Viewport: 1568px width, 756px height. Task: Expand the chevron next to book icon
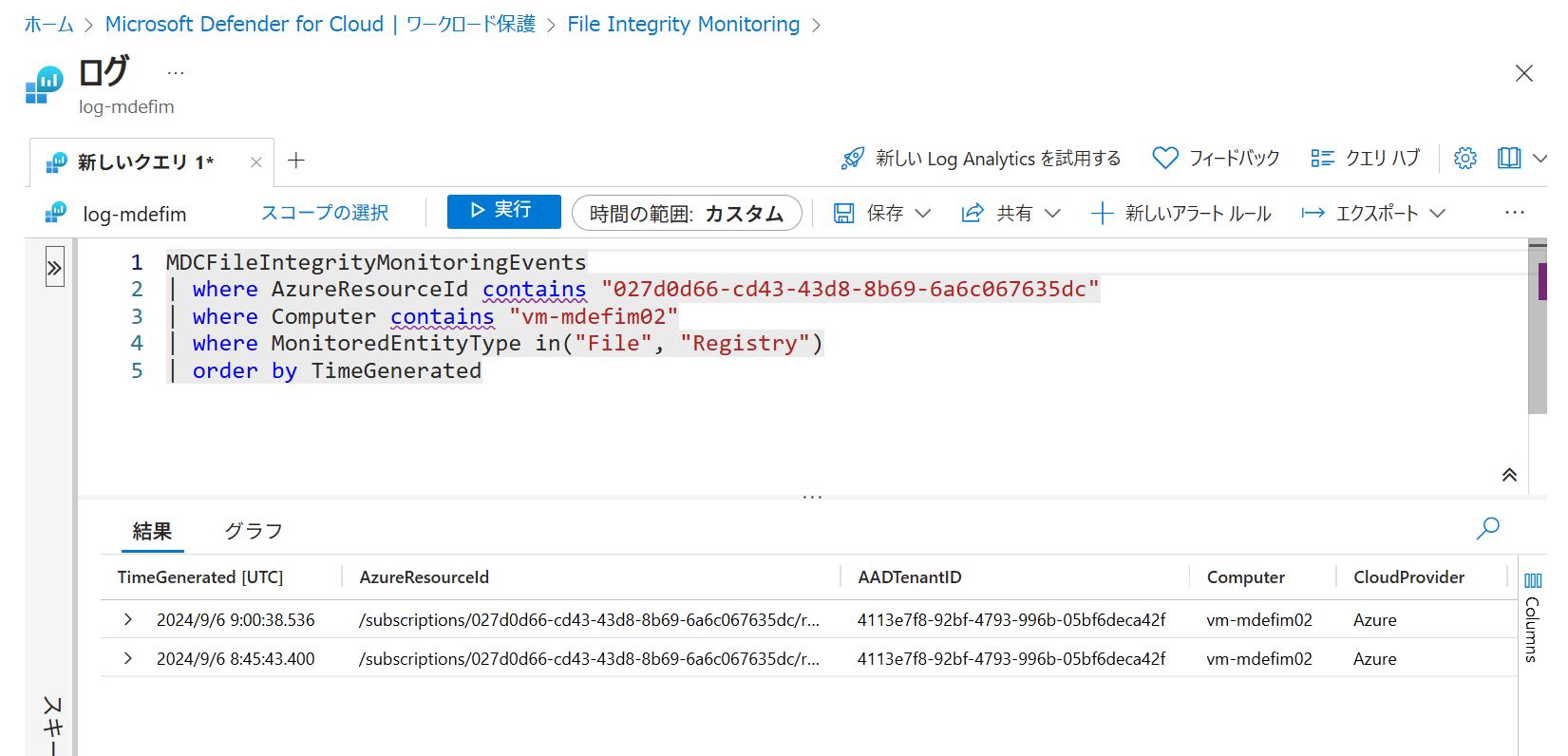click(x=1540, y=158)
